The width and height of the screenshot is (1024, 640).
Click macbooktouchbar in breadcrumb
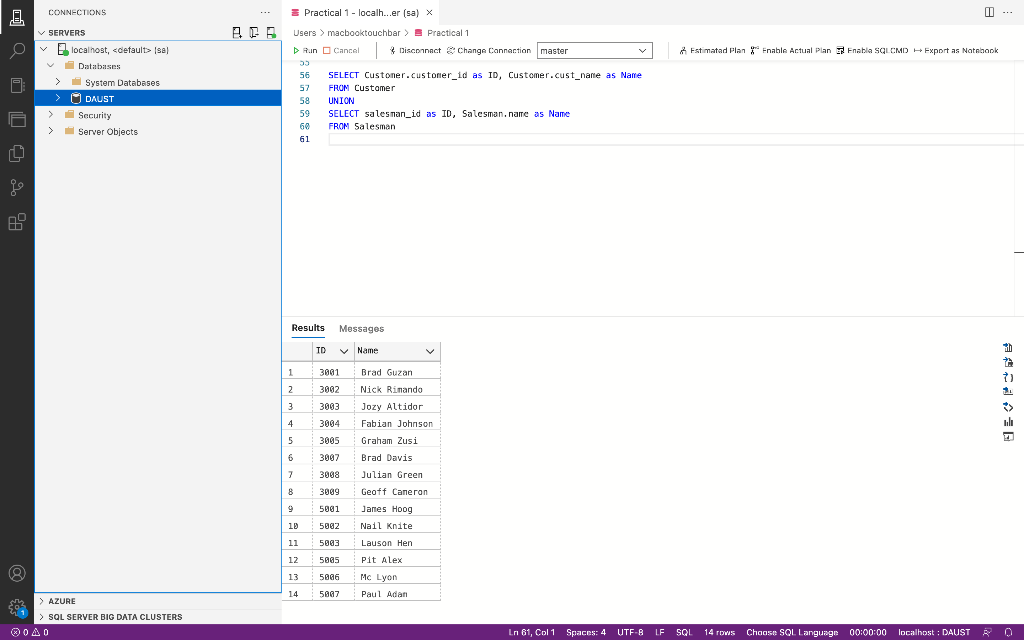click(364, 33)
